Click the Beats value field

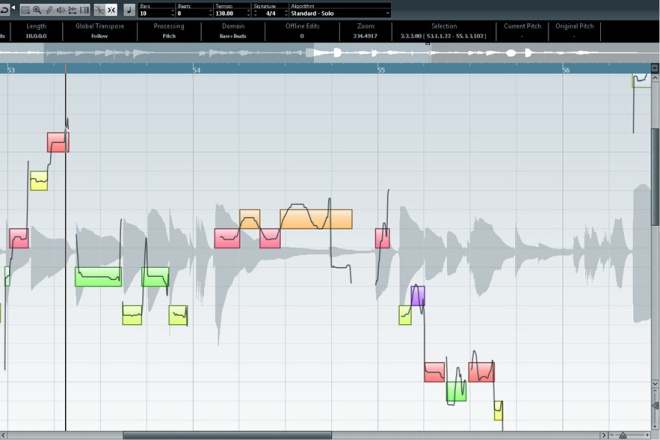192,13
